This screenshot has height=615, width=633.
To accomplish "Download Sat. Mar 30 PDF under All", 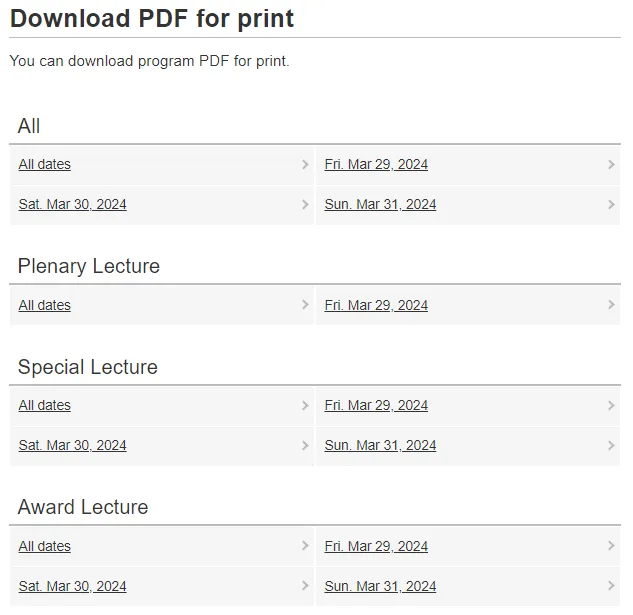I will coord(72,205).
